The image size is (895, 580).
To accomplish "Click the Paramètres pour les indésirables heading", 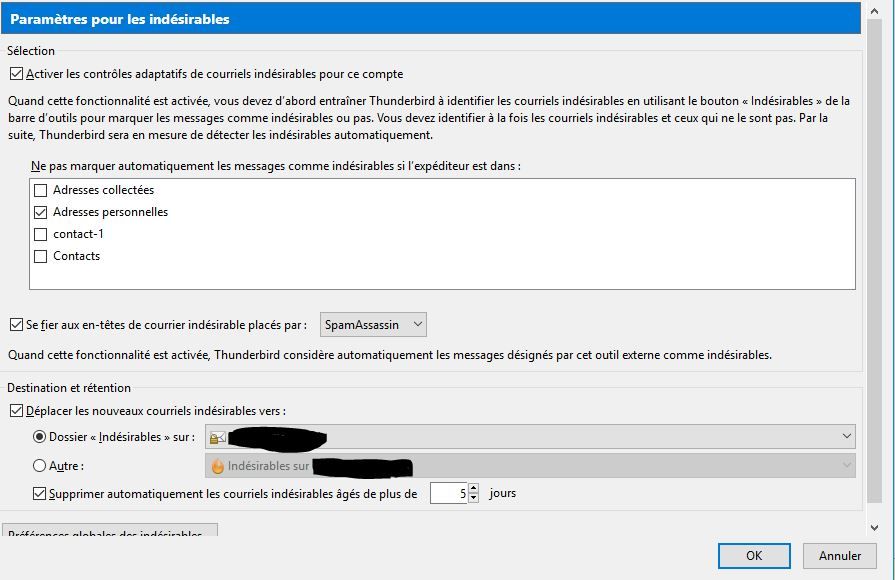I will pyautogui.click(x=120, y=19).
